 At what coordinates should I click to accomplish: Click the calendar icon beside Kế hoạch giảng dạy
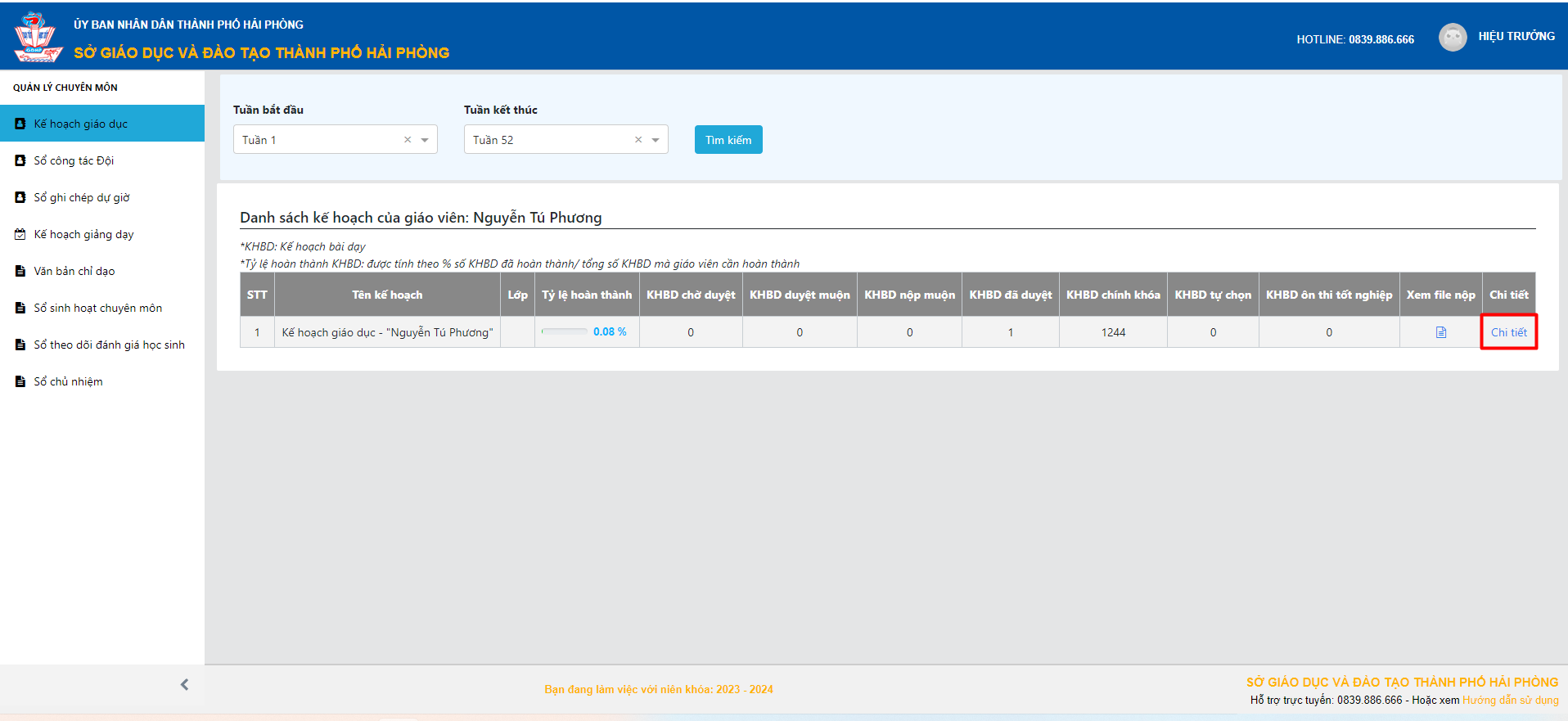(20, 234)
